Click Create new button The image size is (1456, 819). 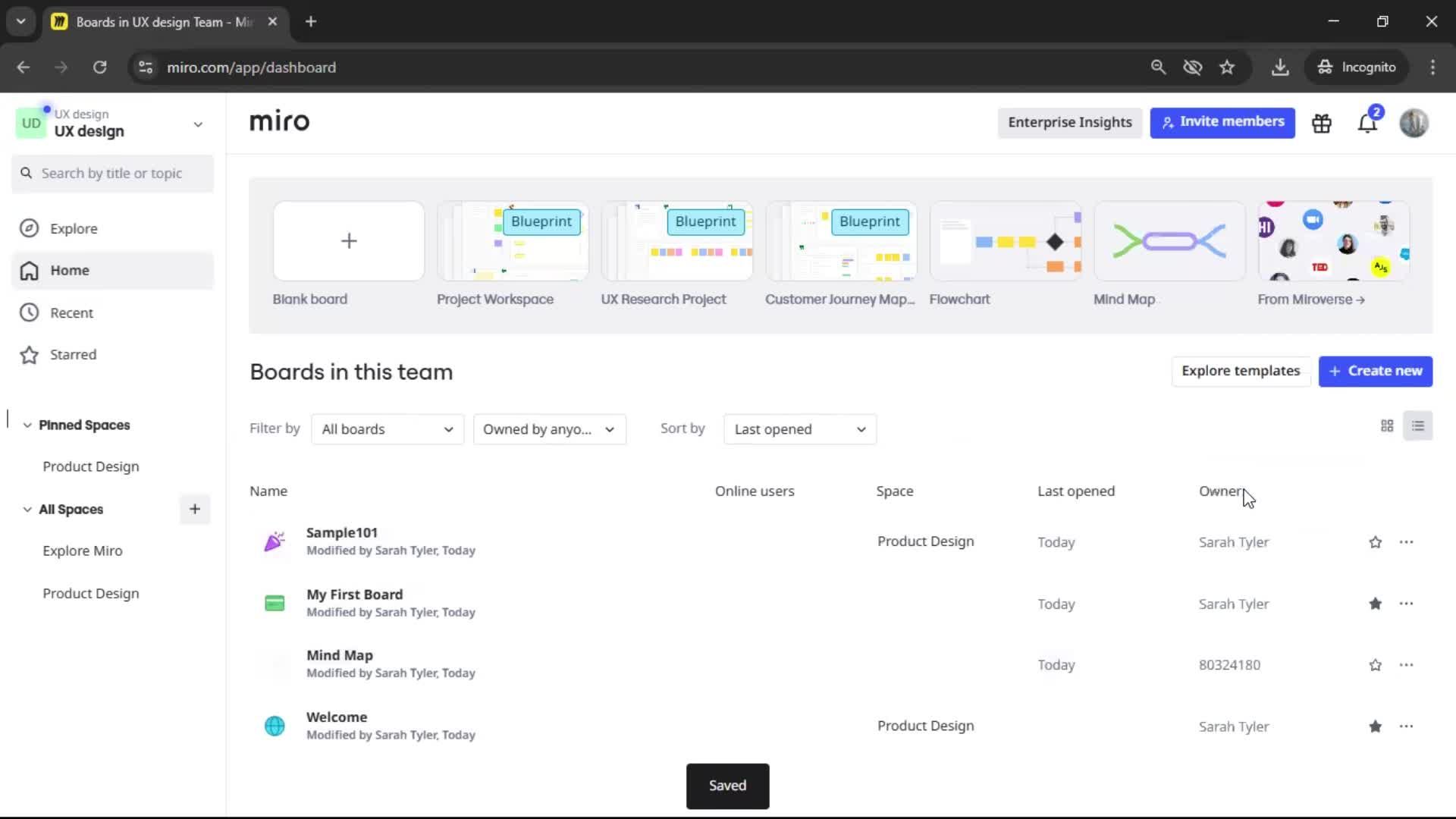click(x=1375, y=371)
